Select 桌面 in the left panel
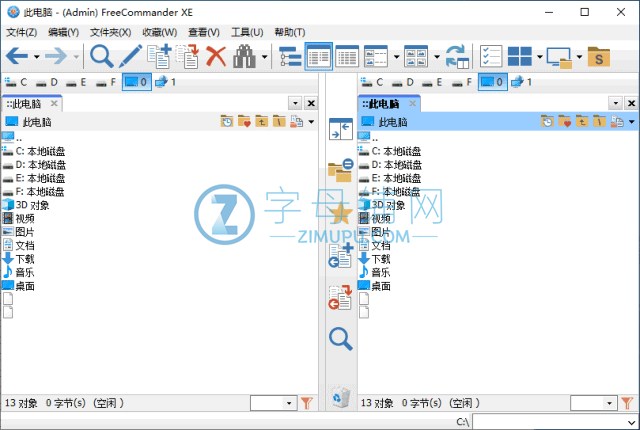The height and width of the screenshot is (430, 640). click(x=19, y=286)
